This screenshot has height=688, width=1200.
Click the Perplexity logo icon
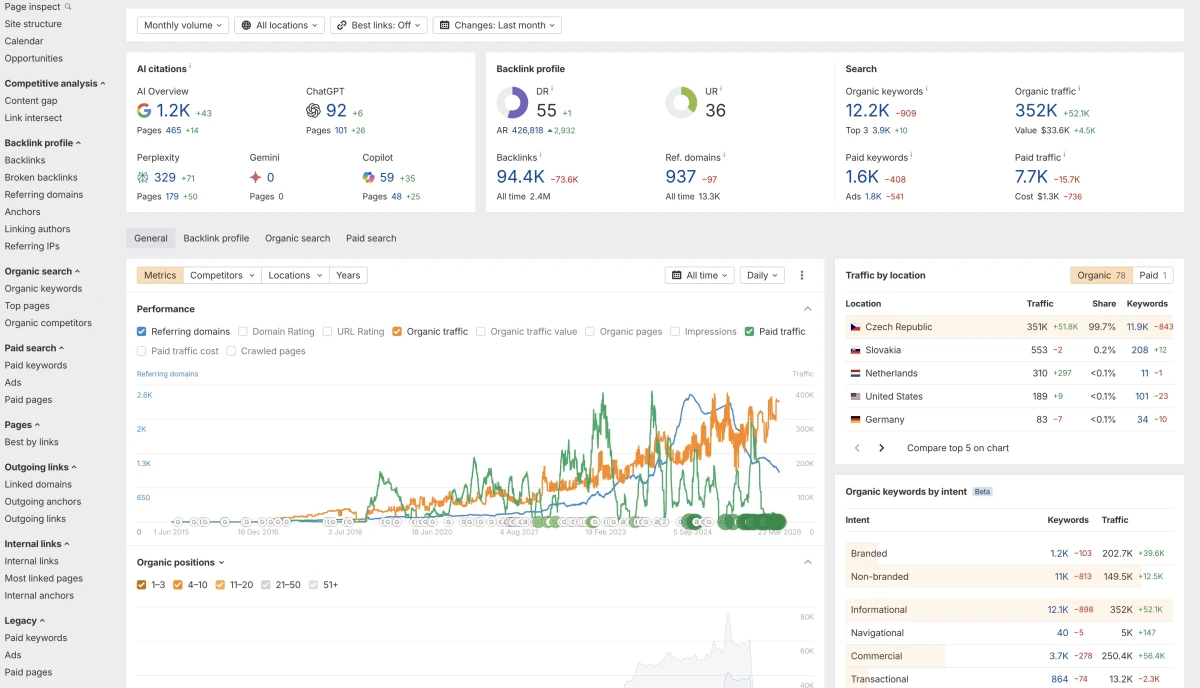[143, 177]
